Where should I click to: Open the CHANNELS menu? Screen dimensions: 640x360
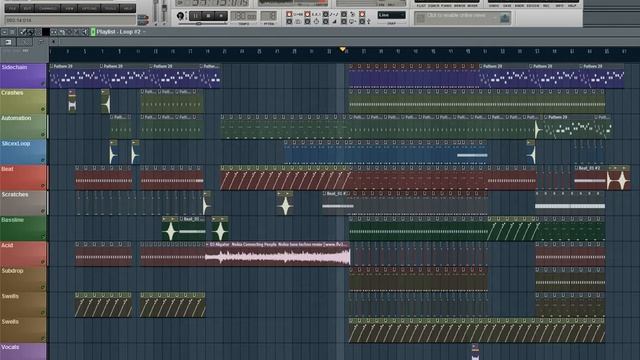[47, 8]
